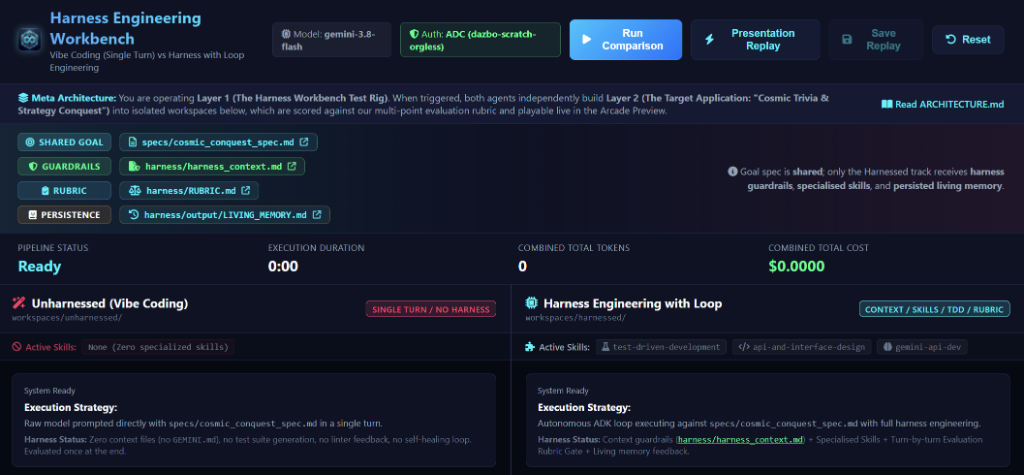1024x475 pixels.
Task: Click the prohibited icon next to Active Skills
Action: [x=17, y=347]
